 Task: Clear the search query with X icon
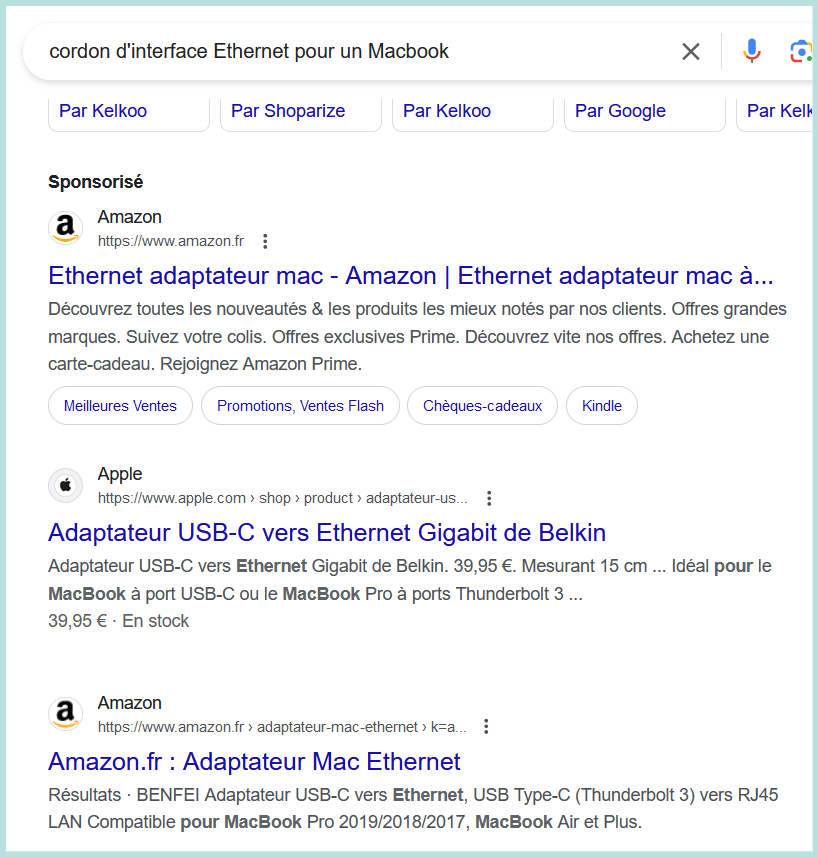(691, 51)
